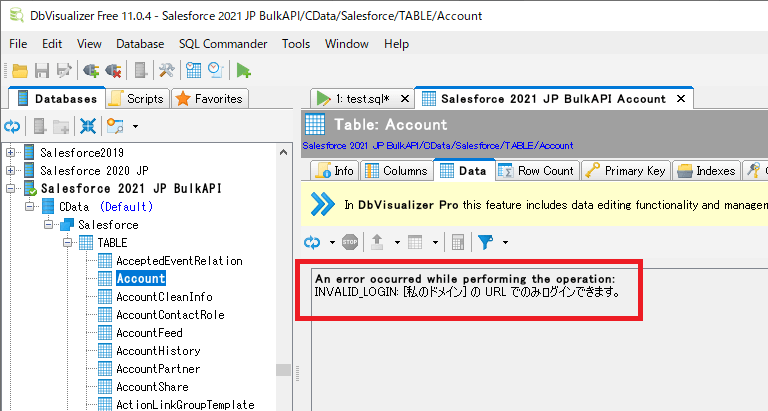Click the Save As toolbar icon
Image resolution: width=768 pixels, height=411 pixels.
[64, 71]
